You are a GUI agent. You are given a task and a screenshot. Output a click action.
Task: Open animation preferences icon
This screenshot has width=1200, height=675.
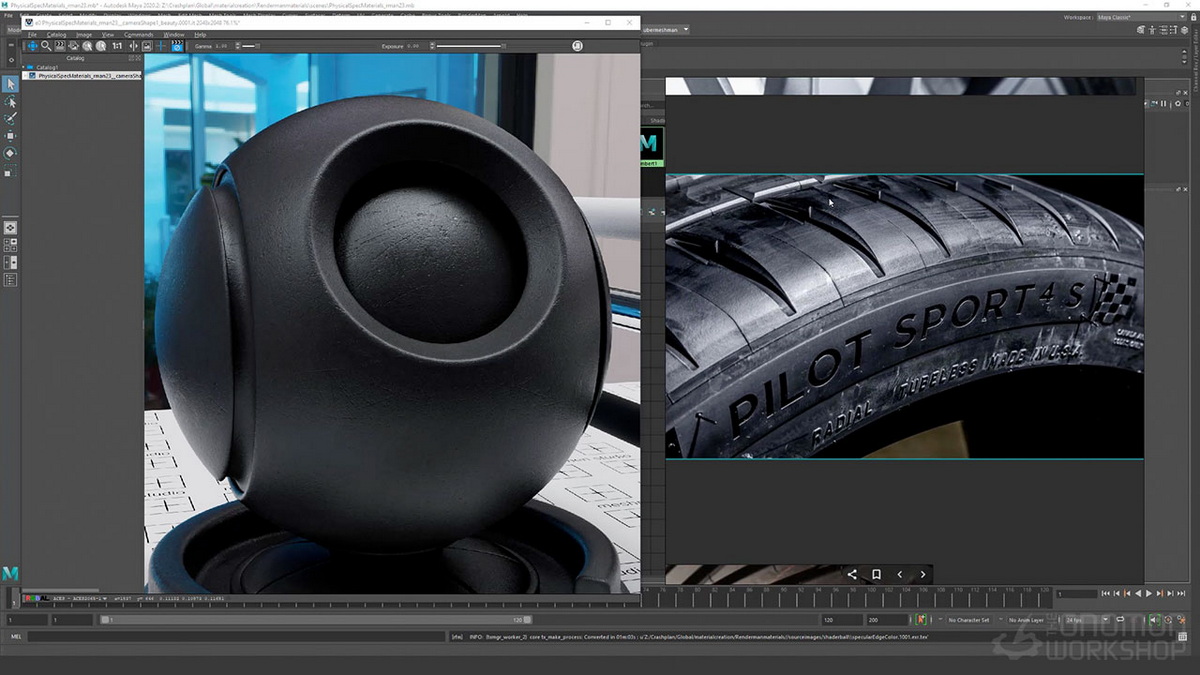tap(1183, 620)
